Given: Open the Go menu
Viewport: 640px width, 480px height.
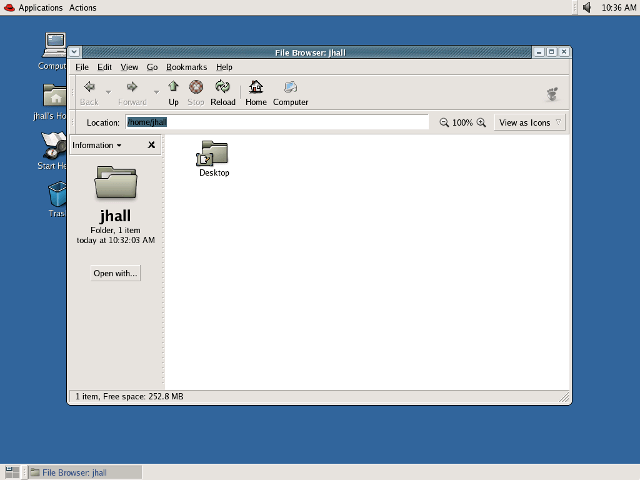Looking at the screenshot, I should click(152, 67).
